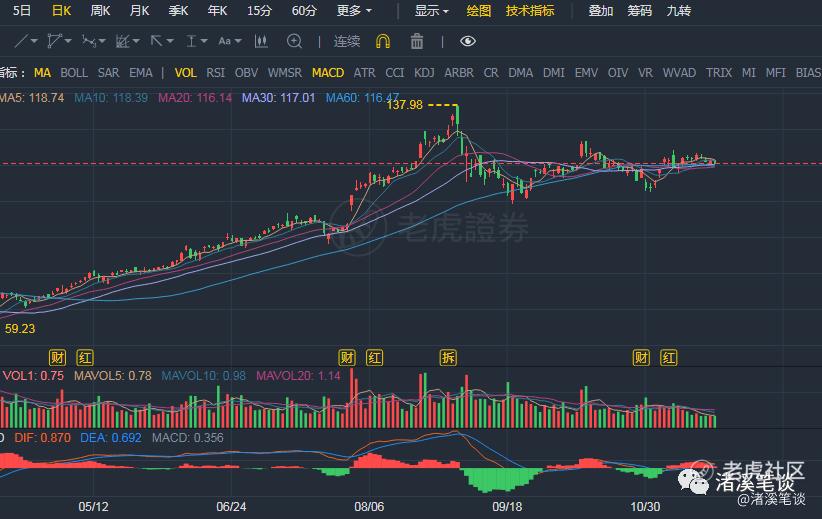Image resolution: width=822 pixels, height=519 pixels.
Task: Enable the TRIX indicator
Action: coord(719,73)
